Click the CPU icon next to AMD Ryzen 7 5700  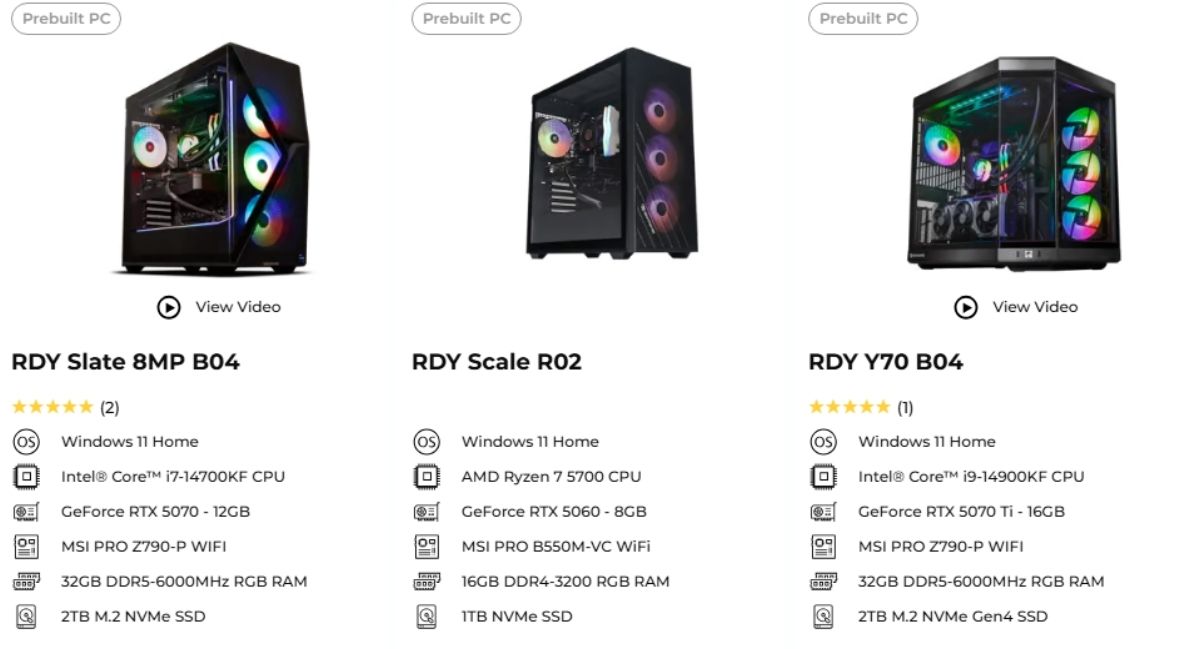click(x=425, y=476)
